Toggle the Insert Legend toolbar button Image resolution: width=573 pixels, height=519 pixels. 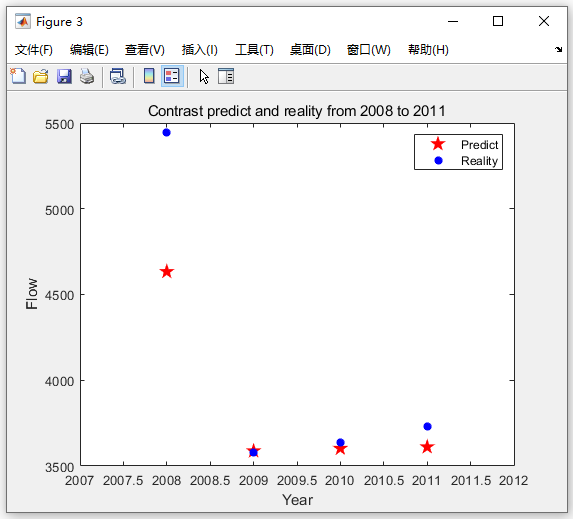[172, 76]
